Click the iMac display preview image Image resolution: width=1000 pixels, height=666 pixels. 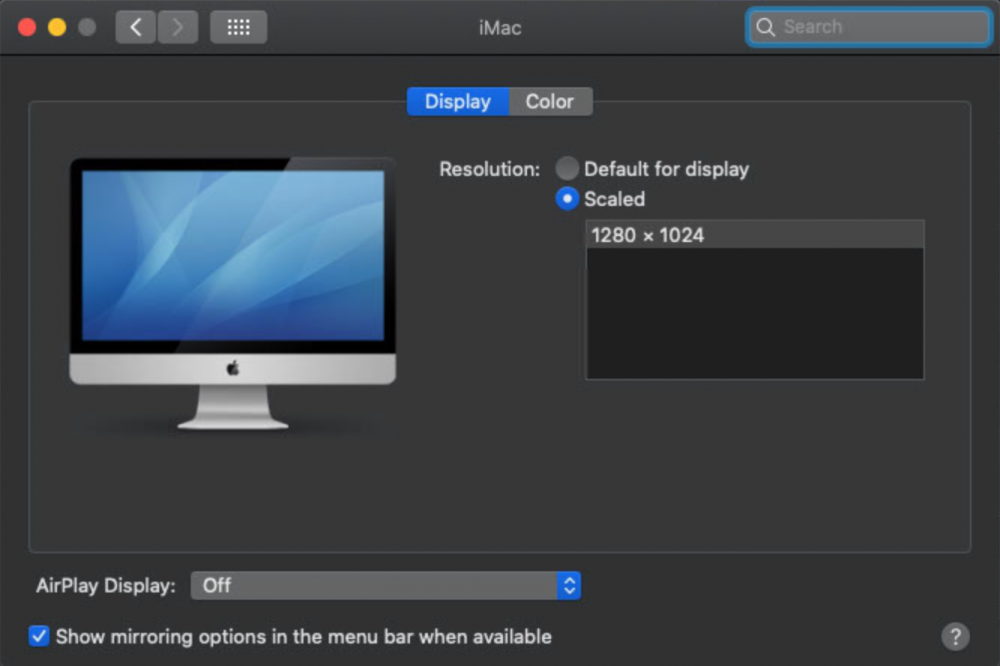click(233, 293)
